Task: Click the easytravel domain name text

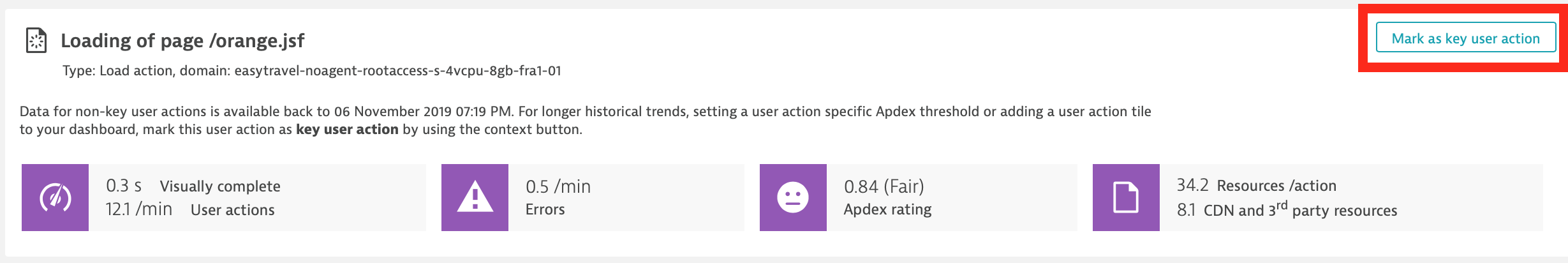Action: click(397, 71)
